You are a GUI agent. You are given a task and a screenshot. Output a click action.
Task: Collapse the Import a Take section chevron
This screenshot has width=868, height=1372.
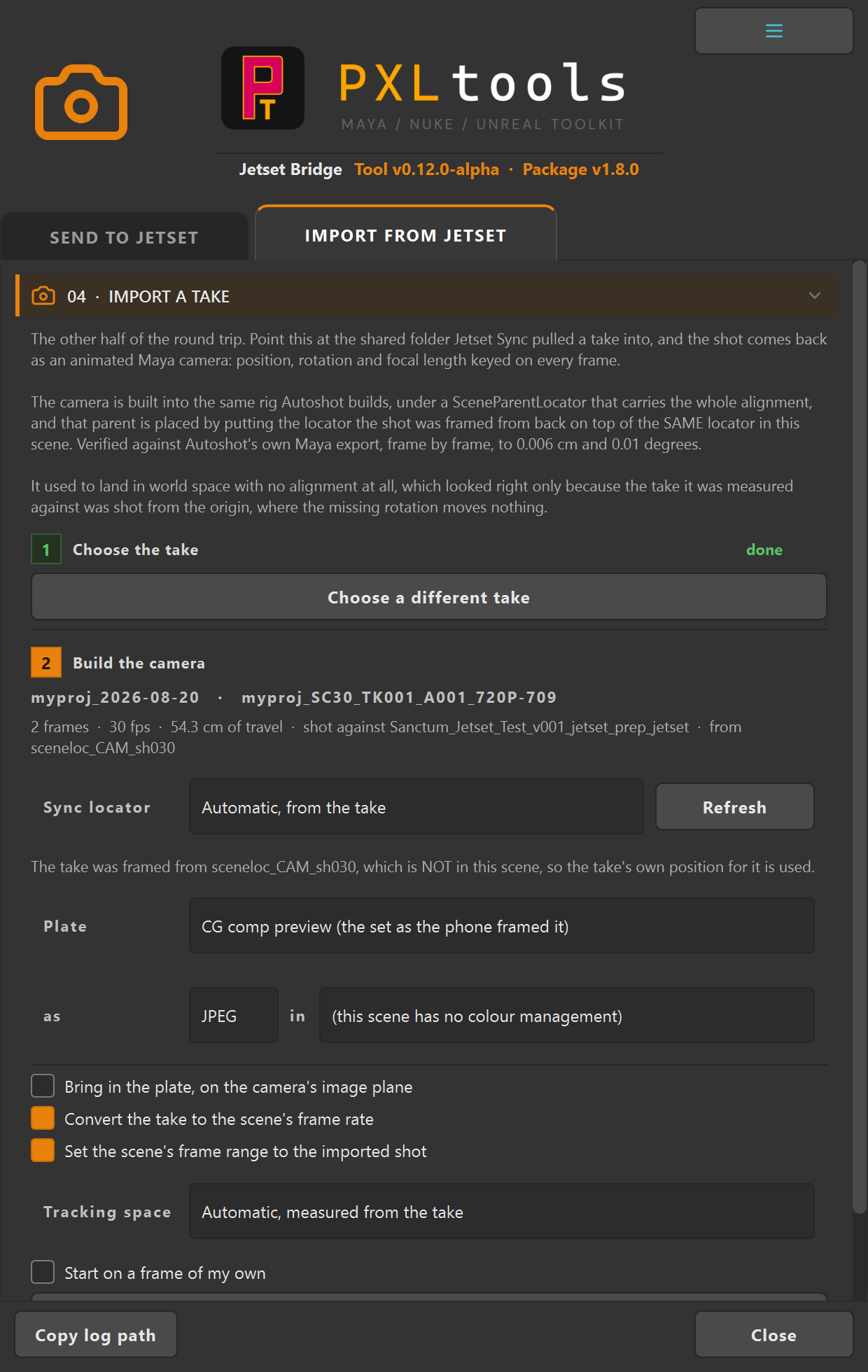814,295
